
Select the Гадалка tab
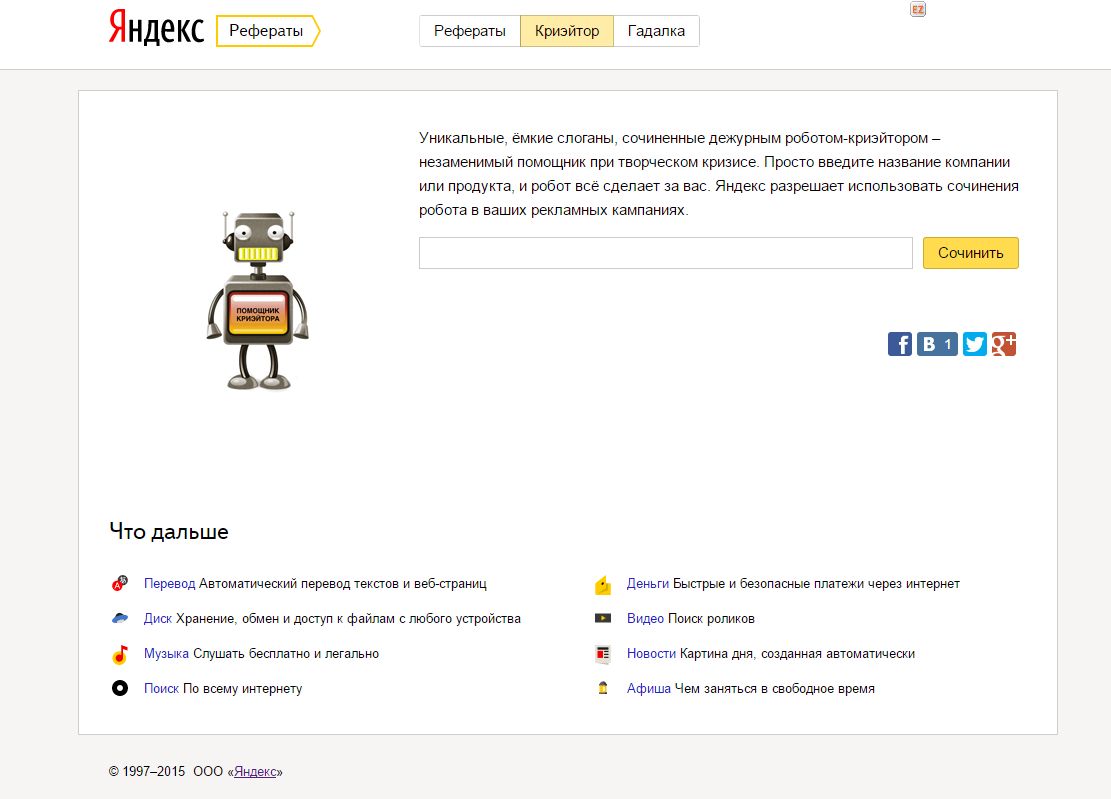coord(656,31)
